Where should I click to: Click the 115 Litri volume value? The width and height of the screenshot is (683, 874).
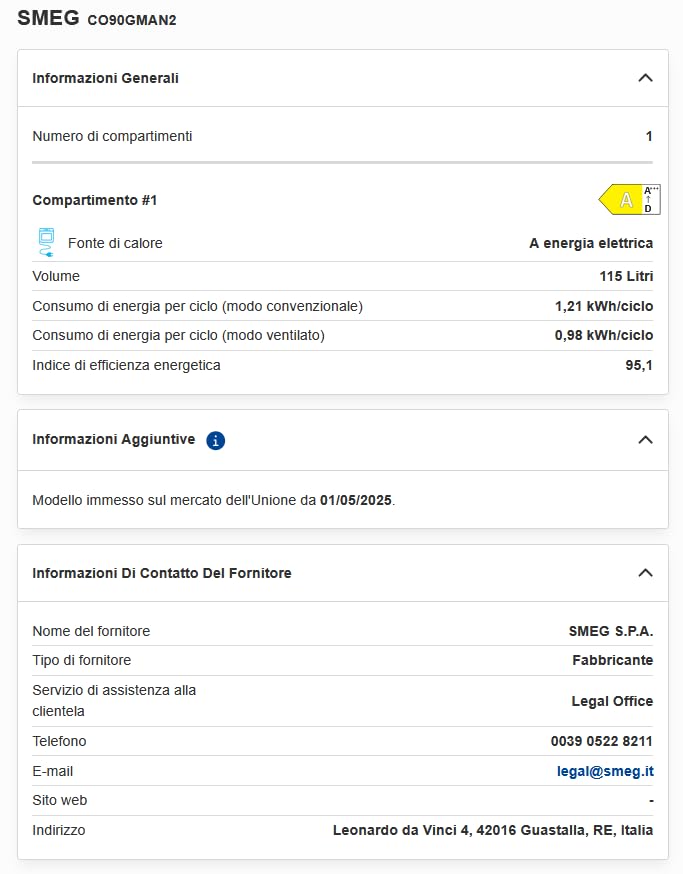click(626, 276)
